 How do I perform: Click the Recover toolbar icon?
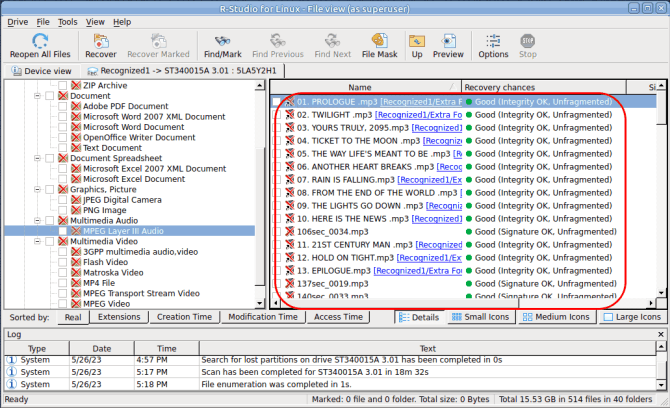tap(101, 41)
